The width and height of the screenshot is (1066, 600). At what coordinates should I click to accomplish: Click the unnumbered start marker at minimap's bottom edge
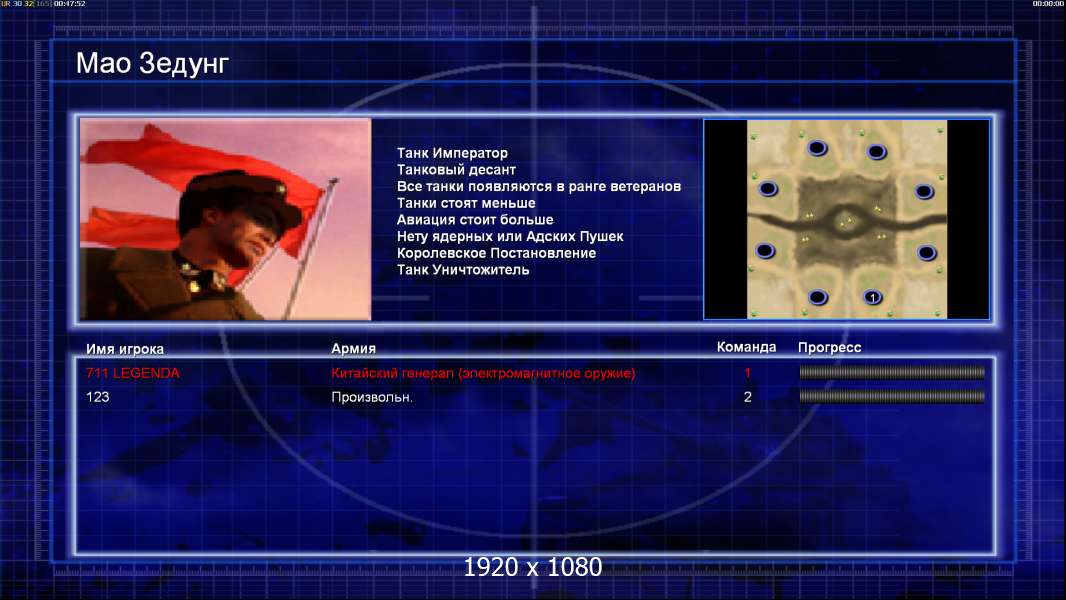(x=818, y=296)
